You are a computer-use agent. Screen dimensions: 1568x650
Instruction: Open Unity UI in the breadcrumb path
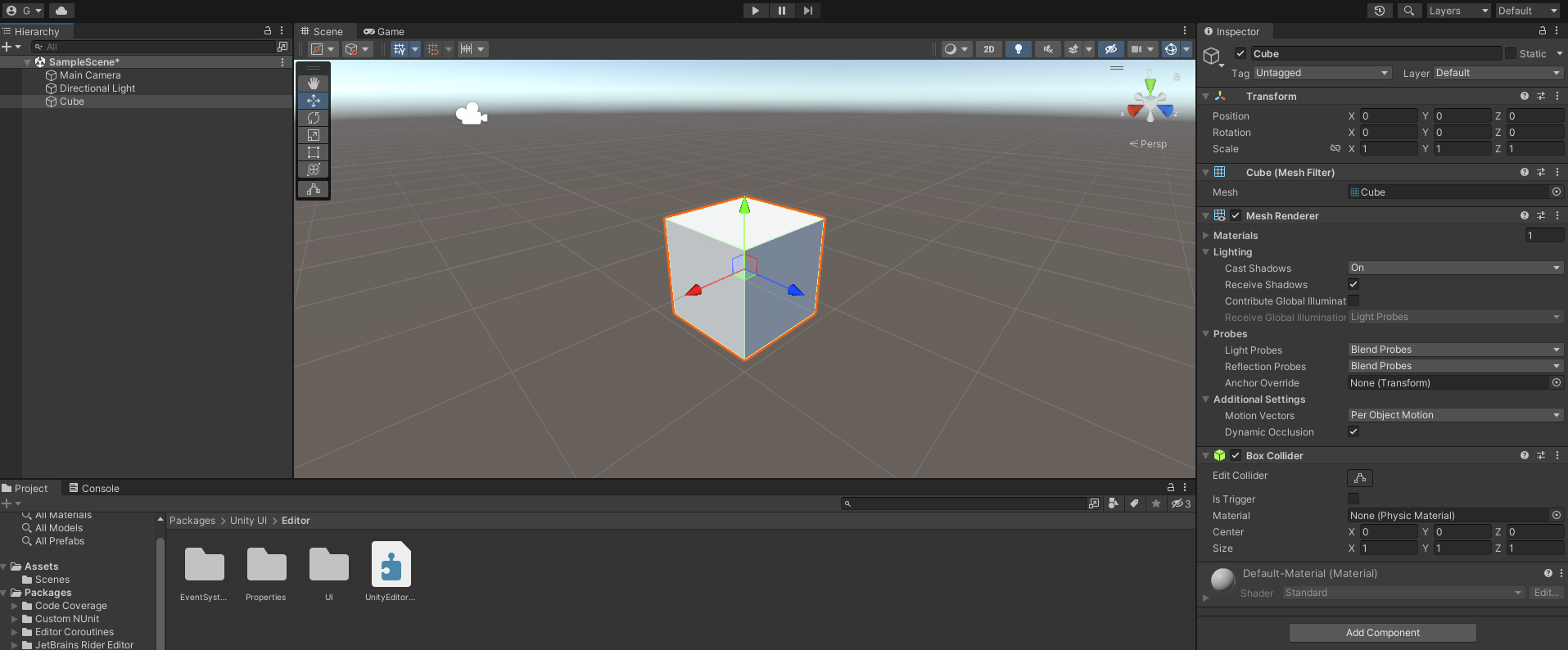click(248, 521)
